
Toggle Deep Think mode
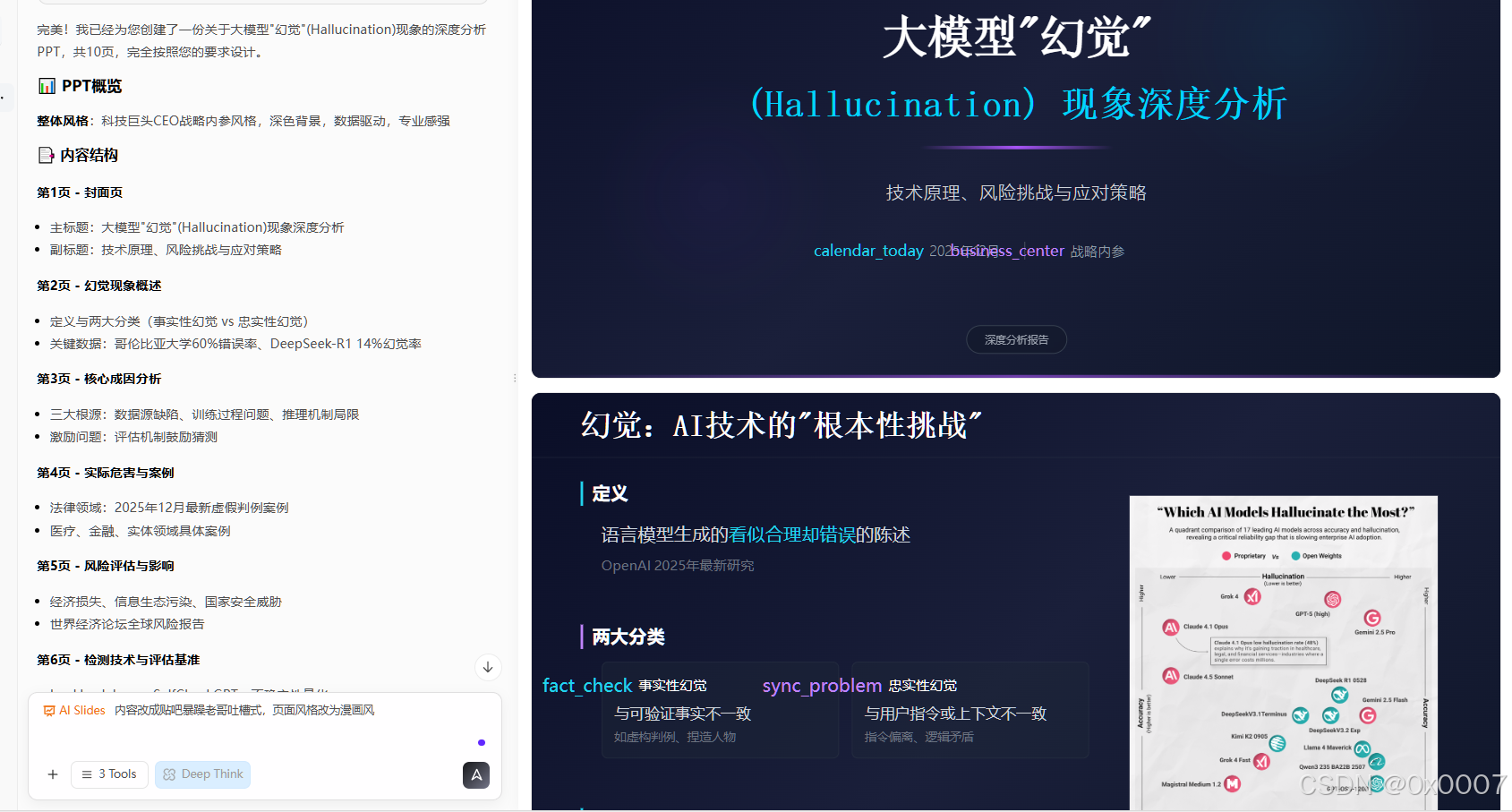click(x=203, y=774)
